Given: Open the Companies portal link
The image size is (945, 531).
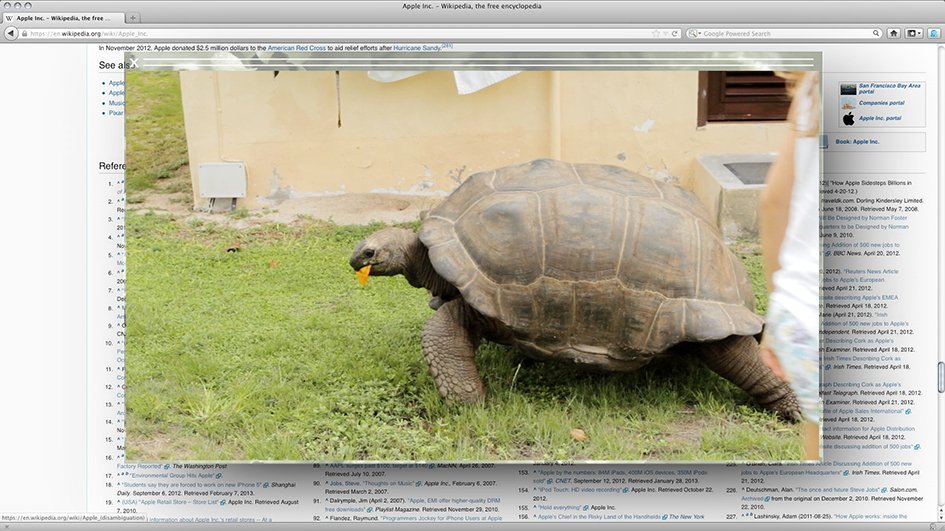Looking at the screenshot, I should point(881,103).
